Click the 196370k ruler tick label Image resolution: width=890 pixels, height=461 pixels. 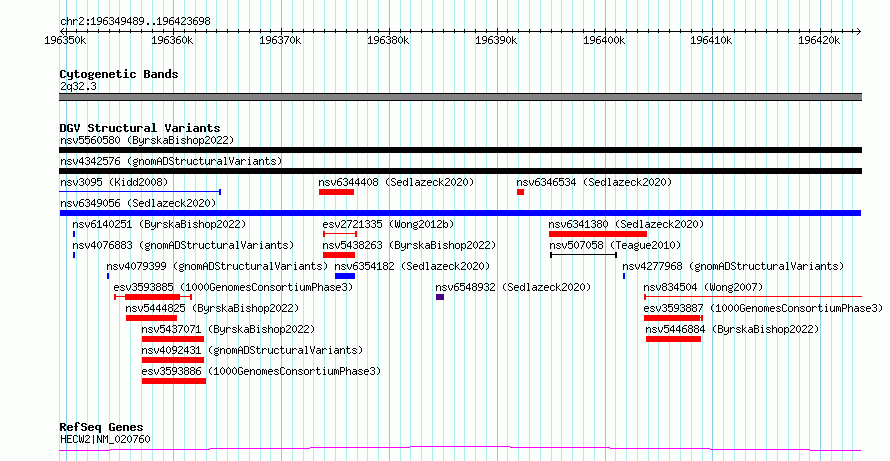click(281, 40)
